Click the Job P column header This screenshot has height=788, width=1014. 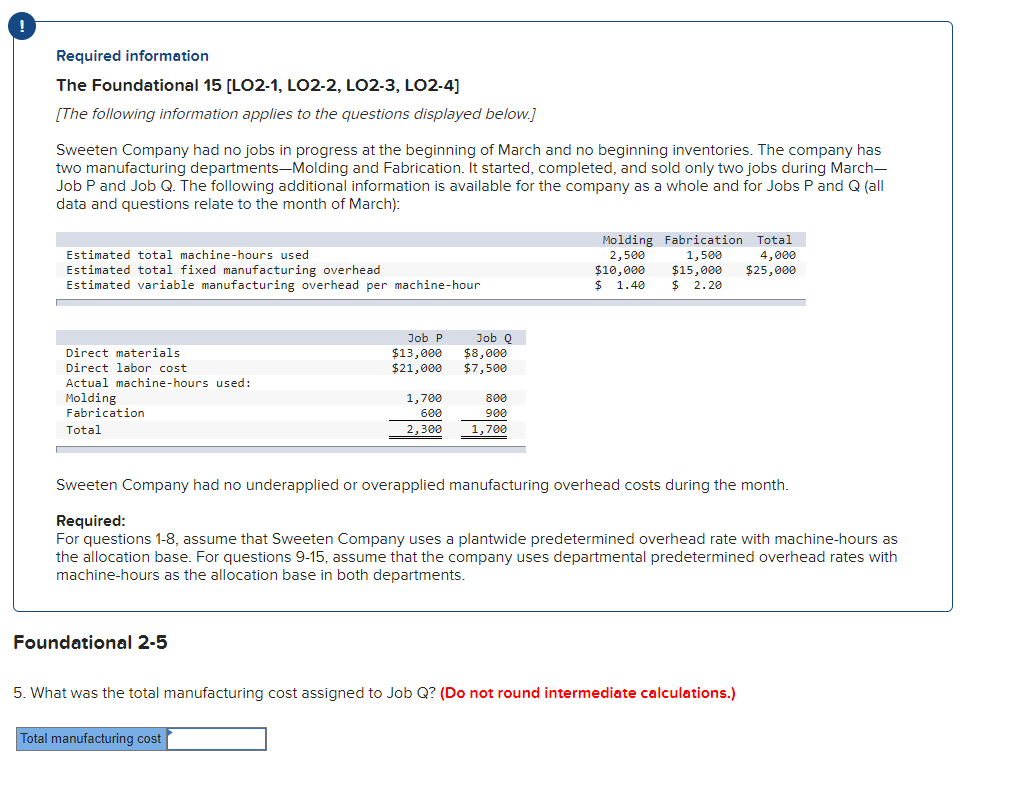425,337
